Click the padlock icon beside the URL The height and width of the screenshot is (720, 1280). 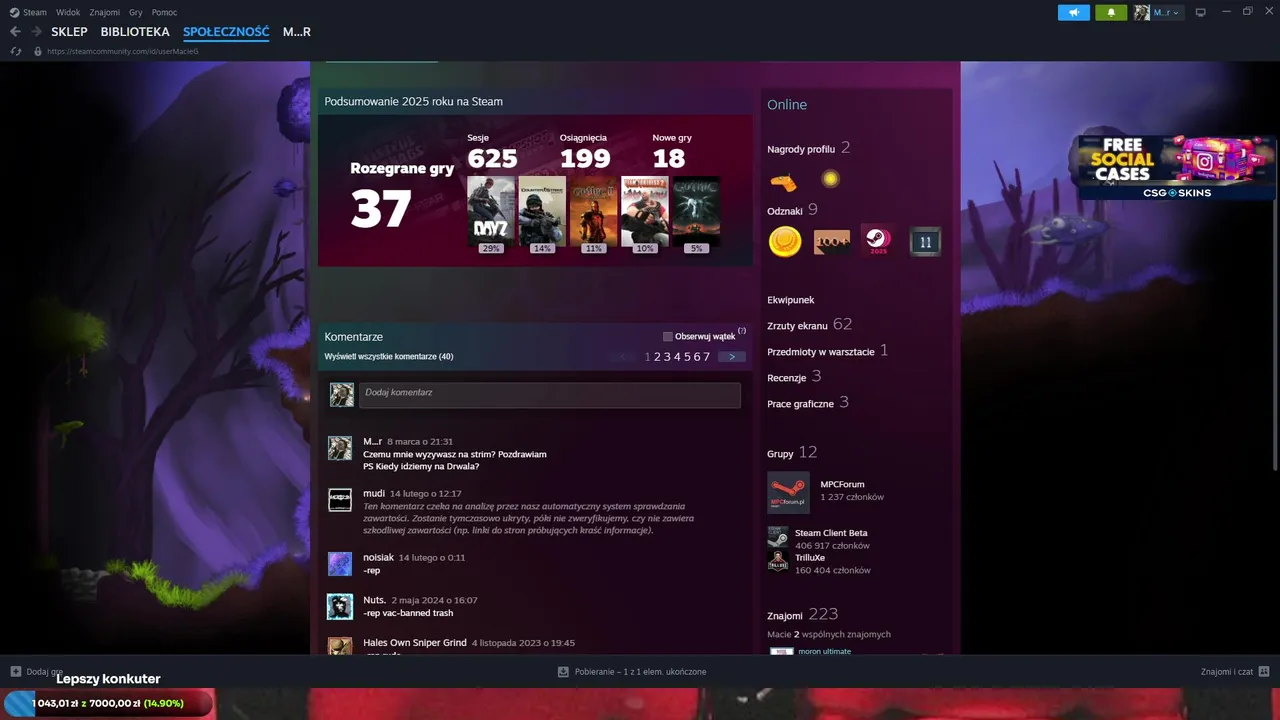(38, 51)
